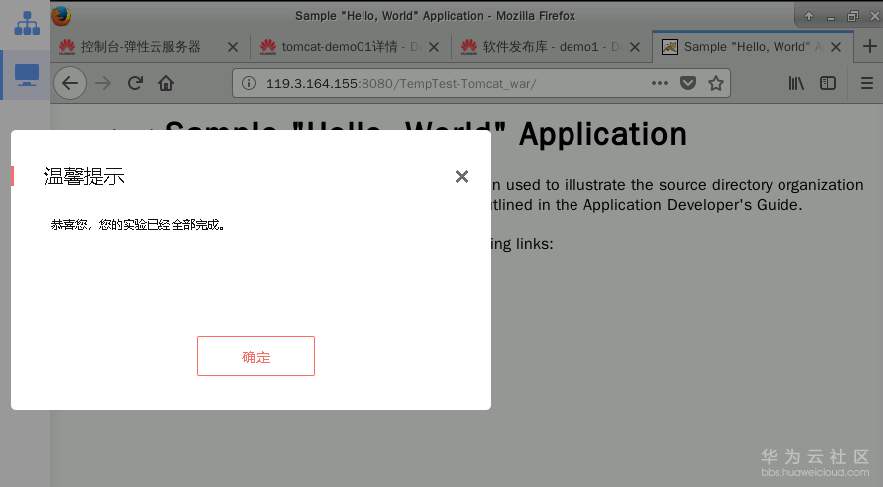883x487 pixels.
Task: Click the Application heading on the page
Action: pos(603,134)
